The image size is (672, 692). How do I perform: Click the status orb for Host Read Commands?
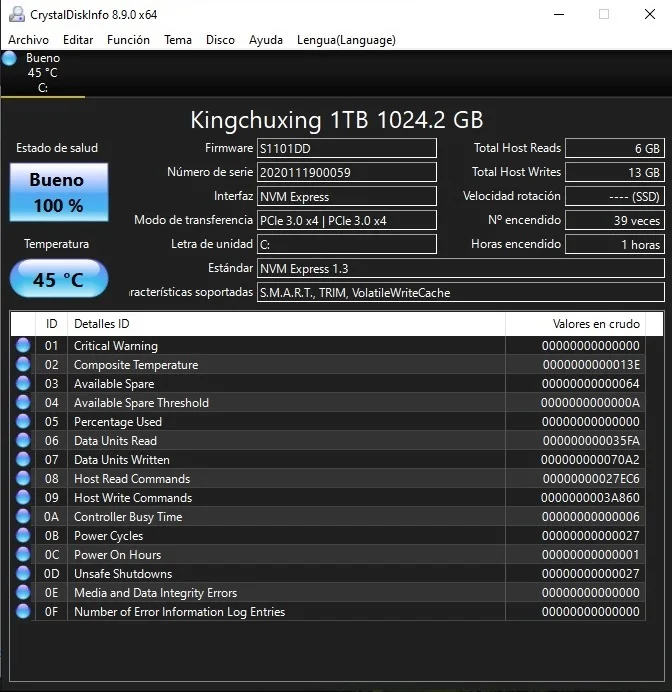(x=23, y=478)
